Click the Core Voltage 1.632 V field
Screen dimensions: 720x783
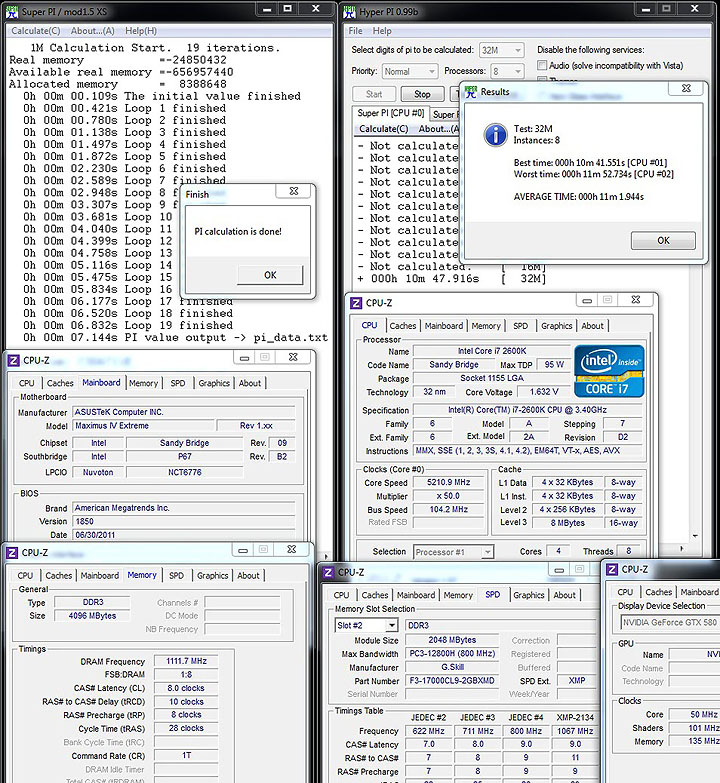point(544,392)
